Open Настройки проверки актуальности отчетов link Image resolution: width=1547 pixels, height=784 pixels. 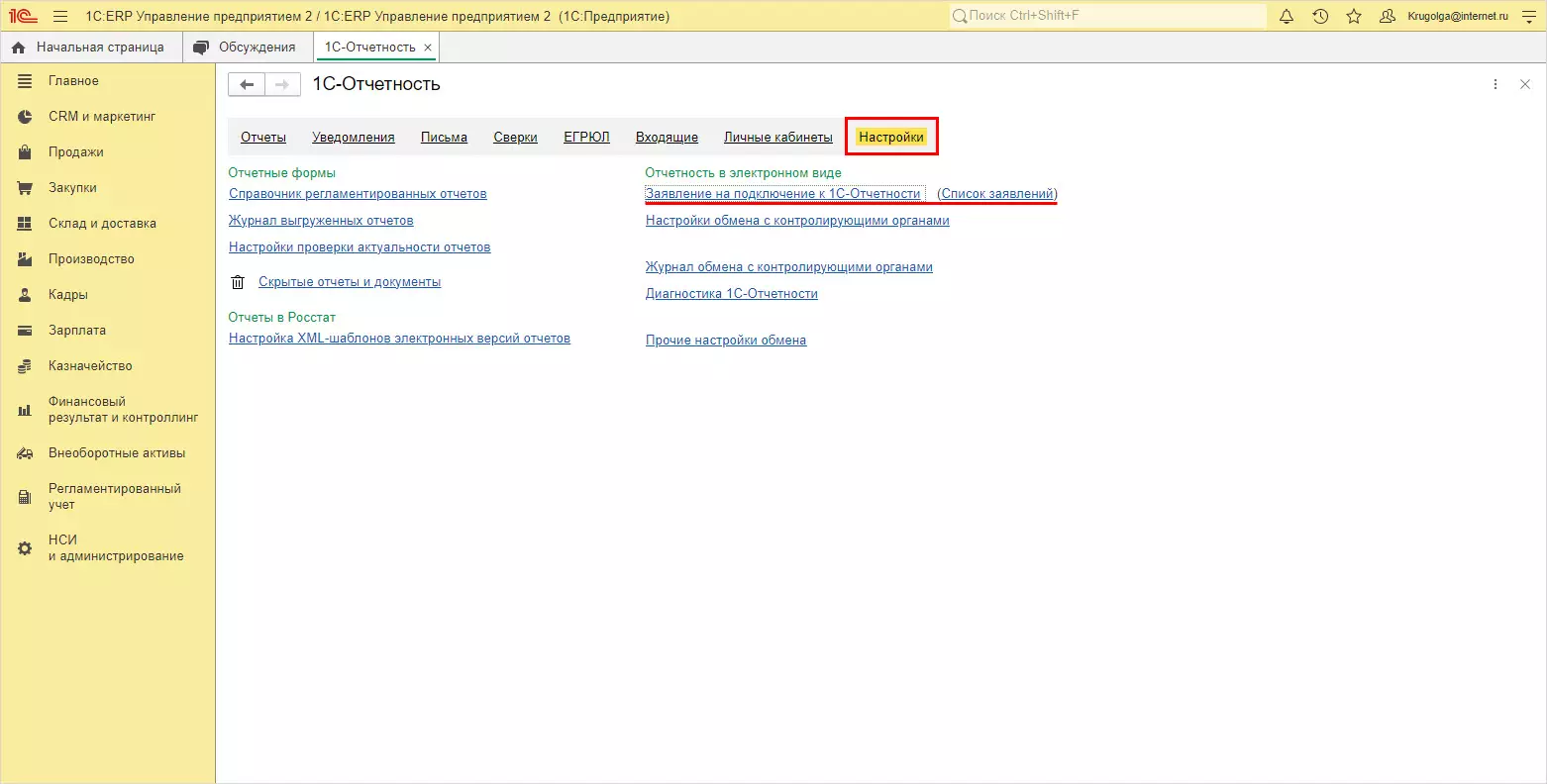[360, 247]
